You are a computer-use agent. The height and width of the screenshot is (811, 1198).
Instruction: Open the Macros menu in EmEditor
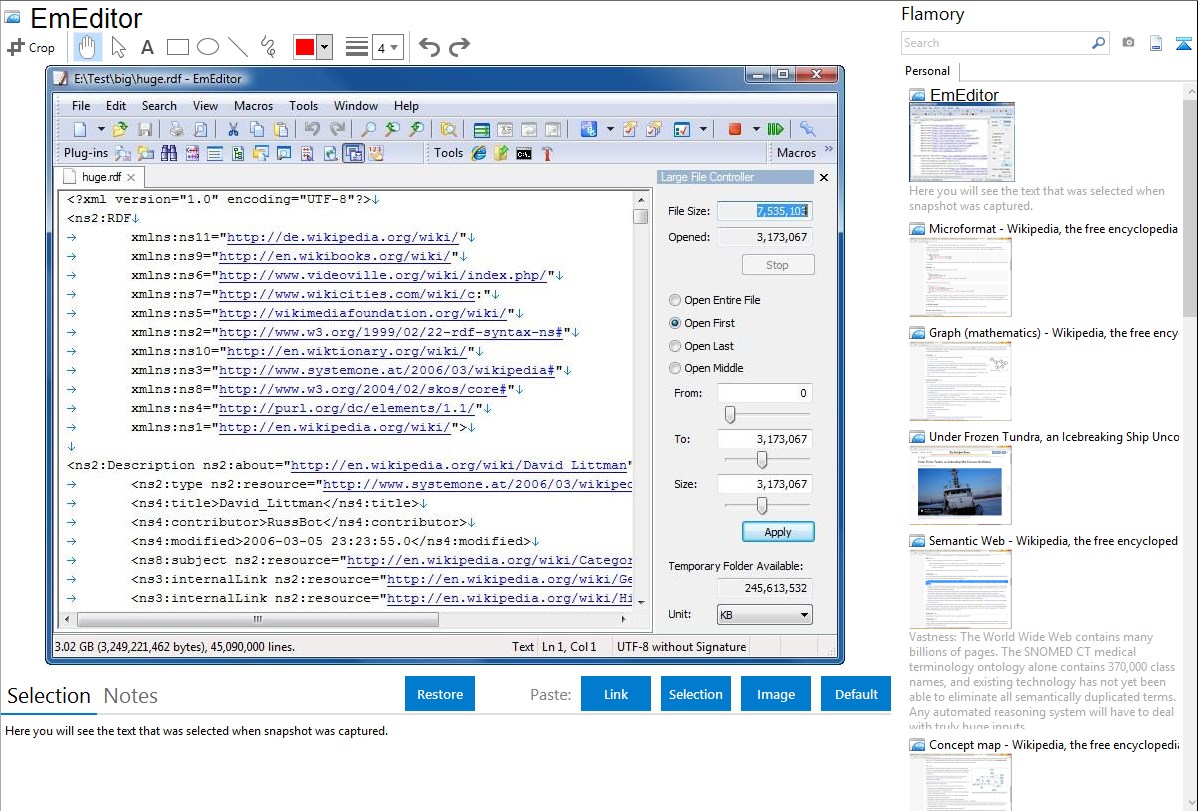pos(253,106)
